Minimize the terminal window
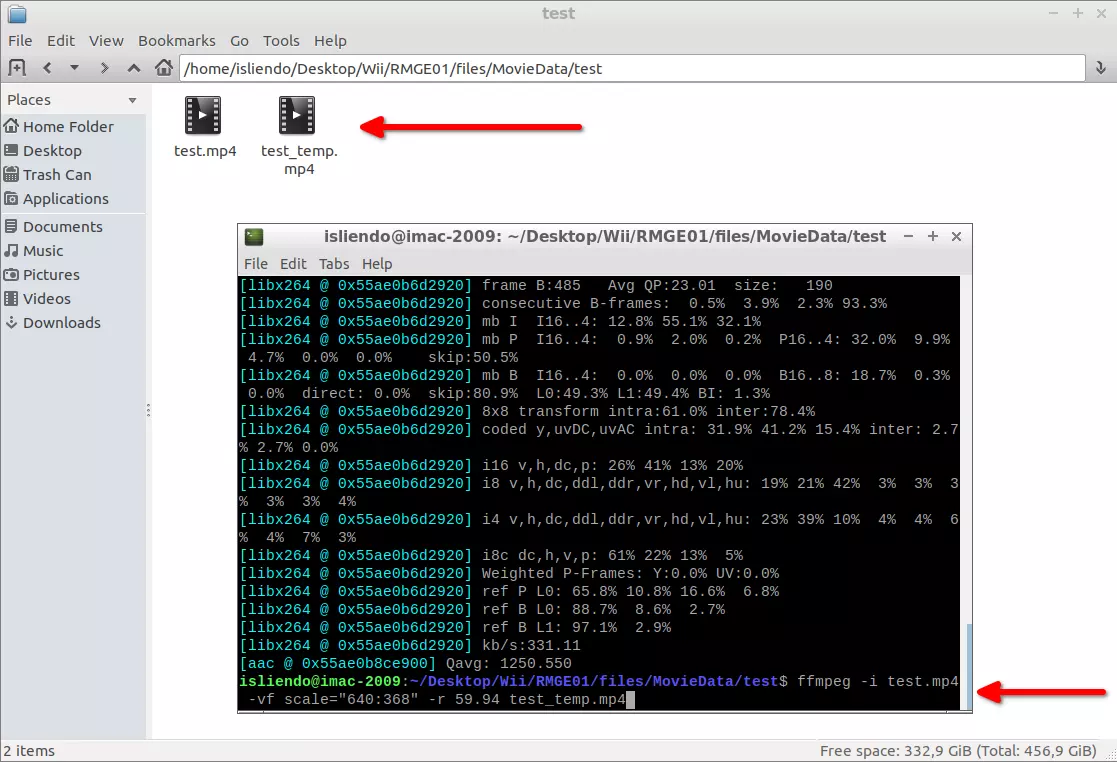The image size is (1117, 762). (x=908, y=236)
